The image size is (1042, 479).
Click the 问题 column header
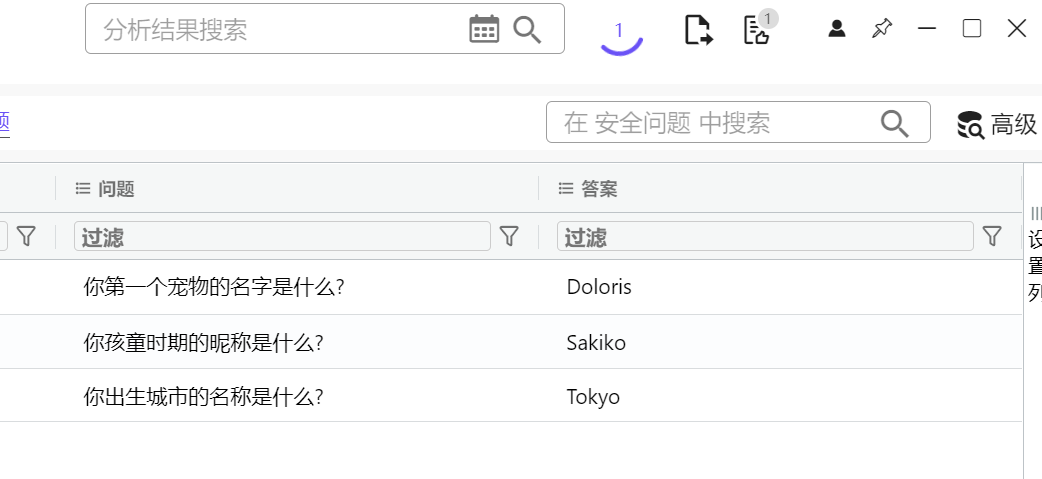(116, 189)
